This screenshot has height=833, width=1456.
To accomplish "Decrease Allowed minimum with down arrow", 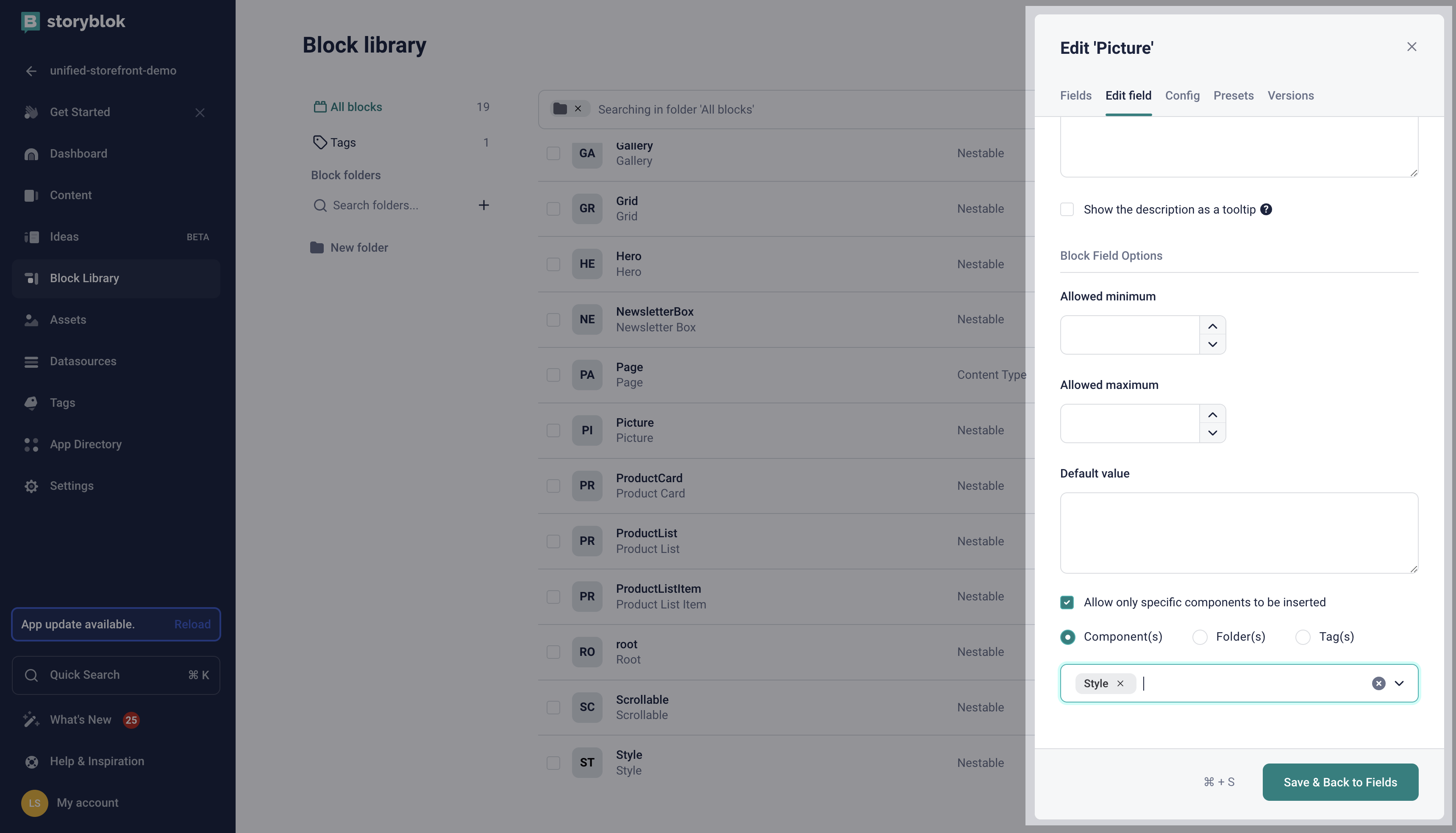I will point(1212,344).
